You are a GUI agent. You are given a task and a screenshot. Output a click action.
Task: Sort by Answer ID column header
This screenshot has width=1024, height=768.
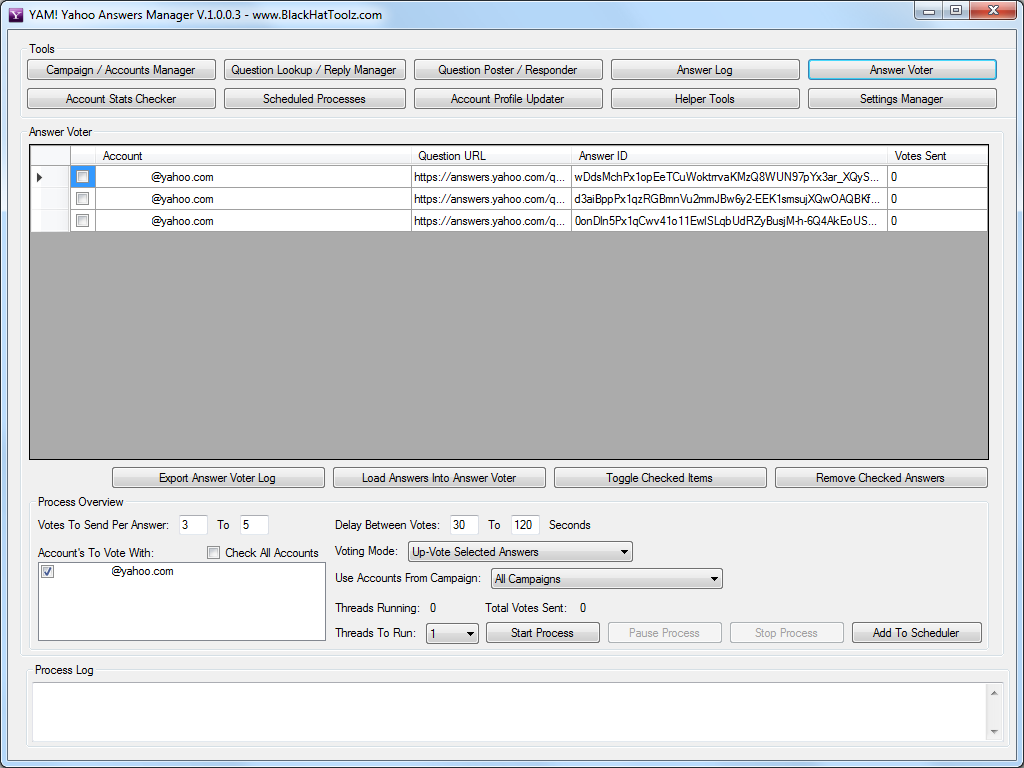(x=729, y=155)
